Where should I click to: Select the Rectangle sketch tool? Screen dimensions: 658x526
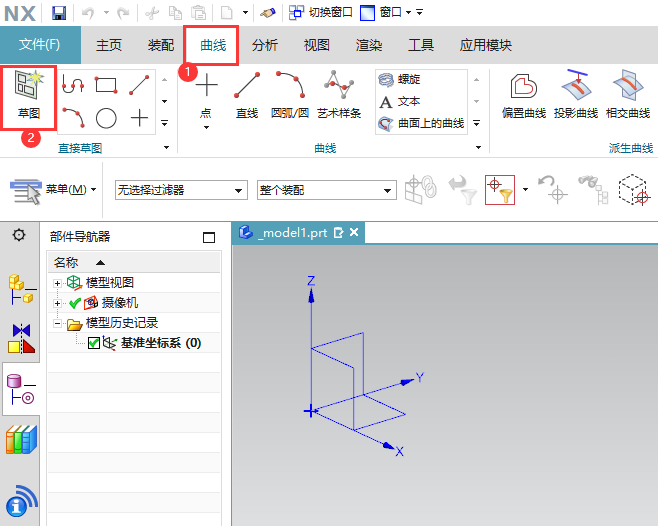(x=106, y=84)
